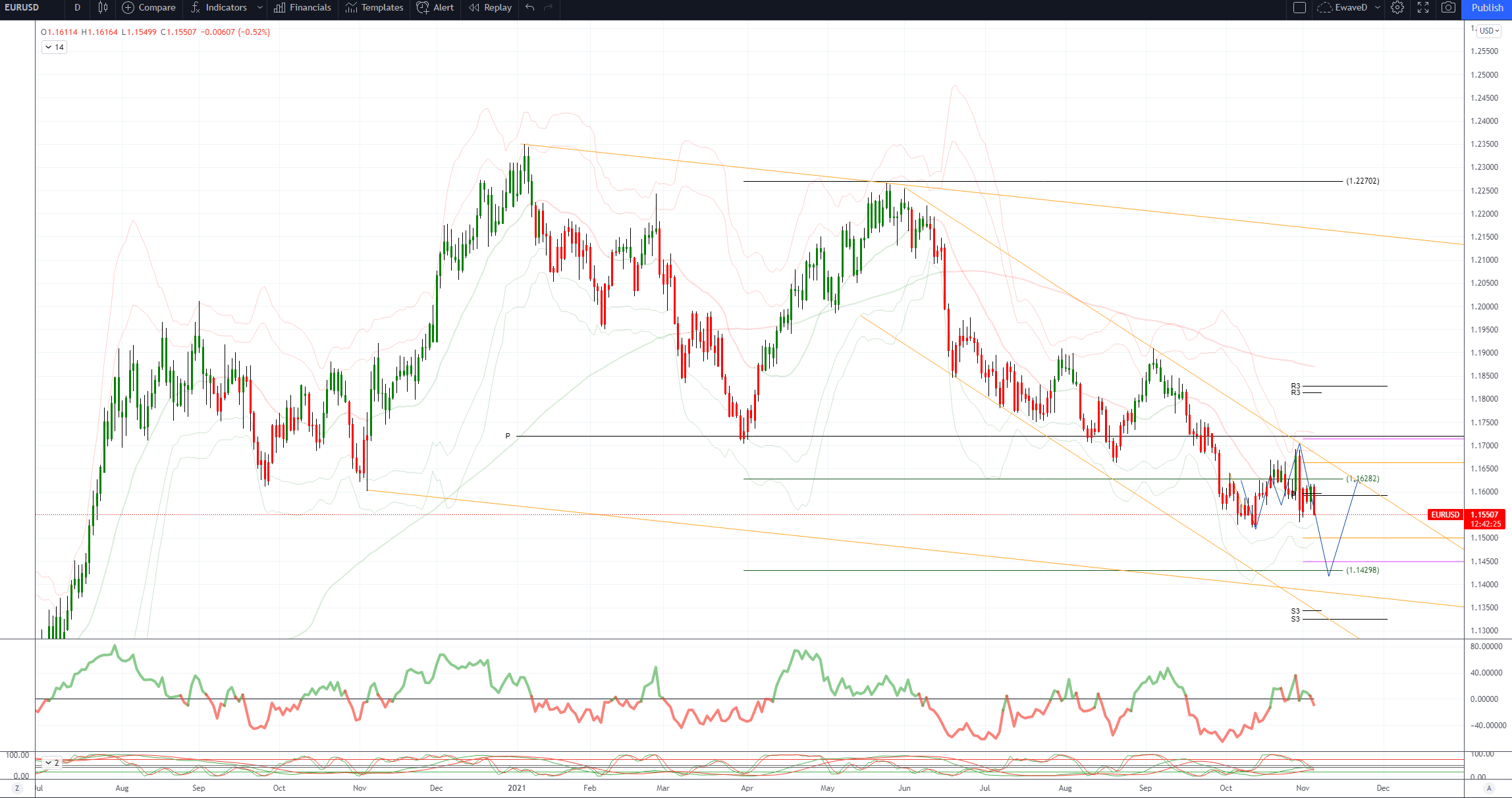Screen dimensions: 1512x798
Task: Click the P pivot label on the chart
Action: (508, 436)
